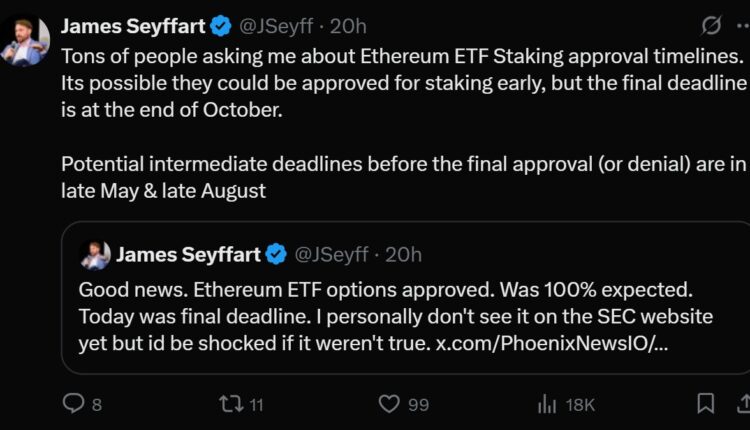
Task: Click the verified badge in the quoted tweet
Action: (276, 254)
